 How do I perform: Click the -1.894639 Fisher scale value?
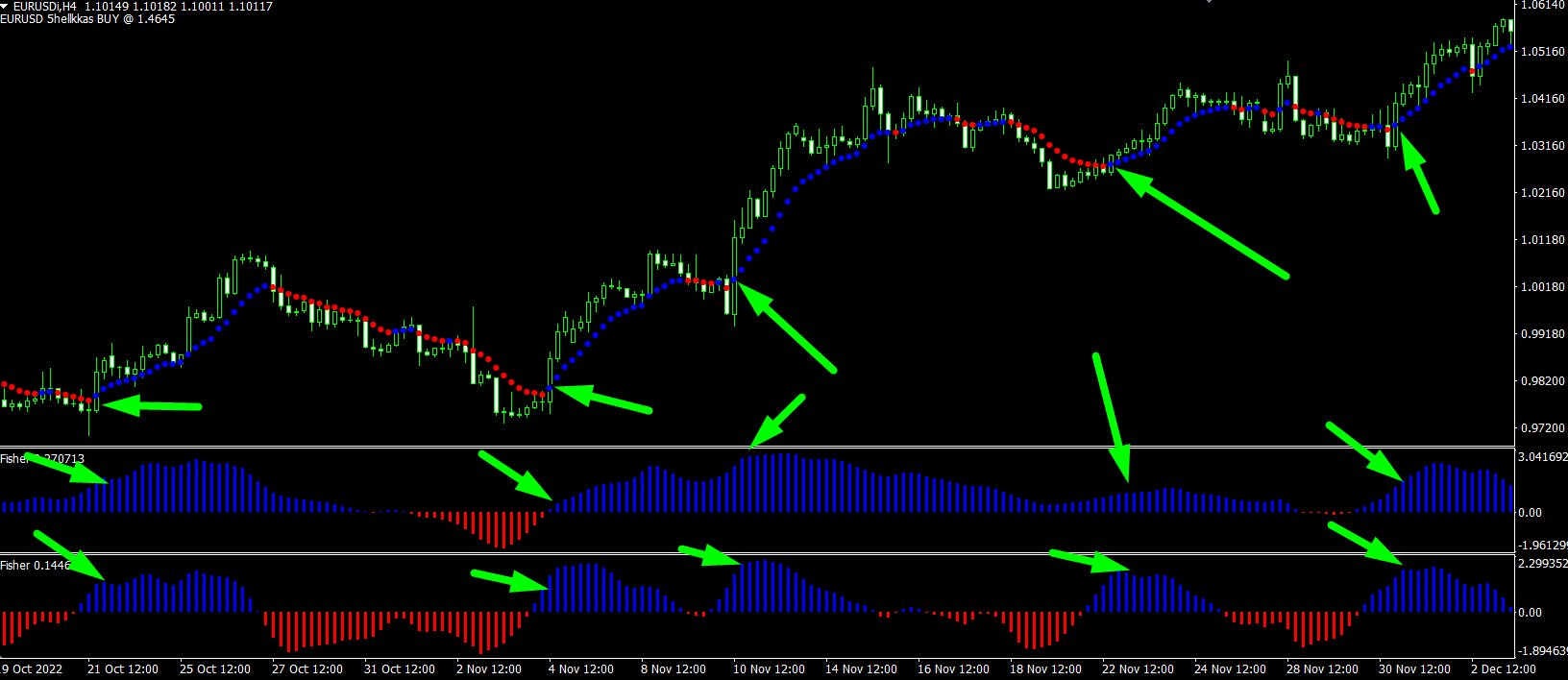point(1543,651)
